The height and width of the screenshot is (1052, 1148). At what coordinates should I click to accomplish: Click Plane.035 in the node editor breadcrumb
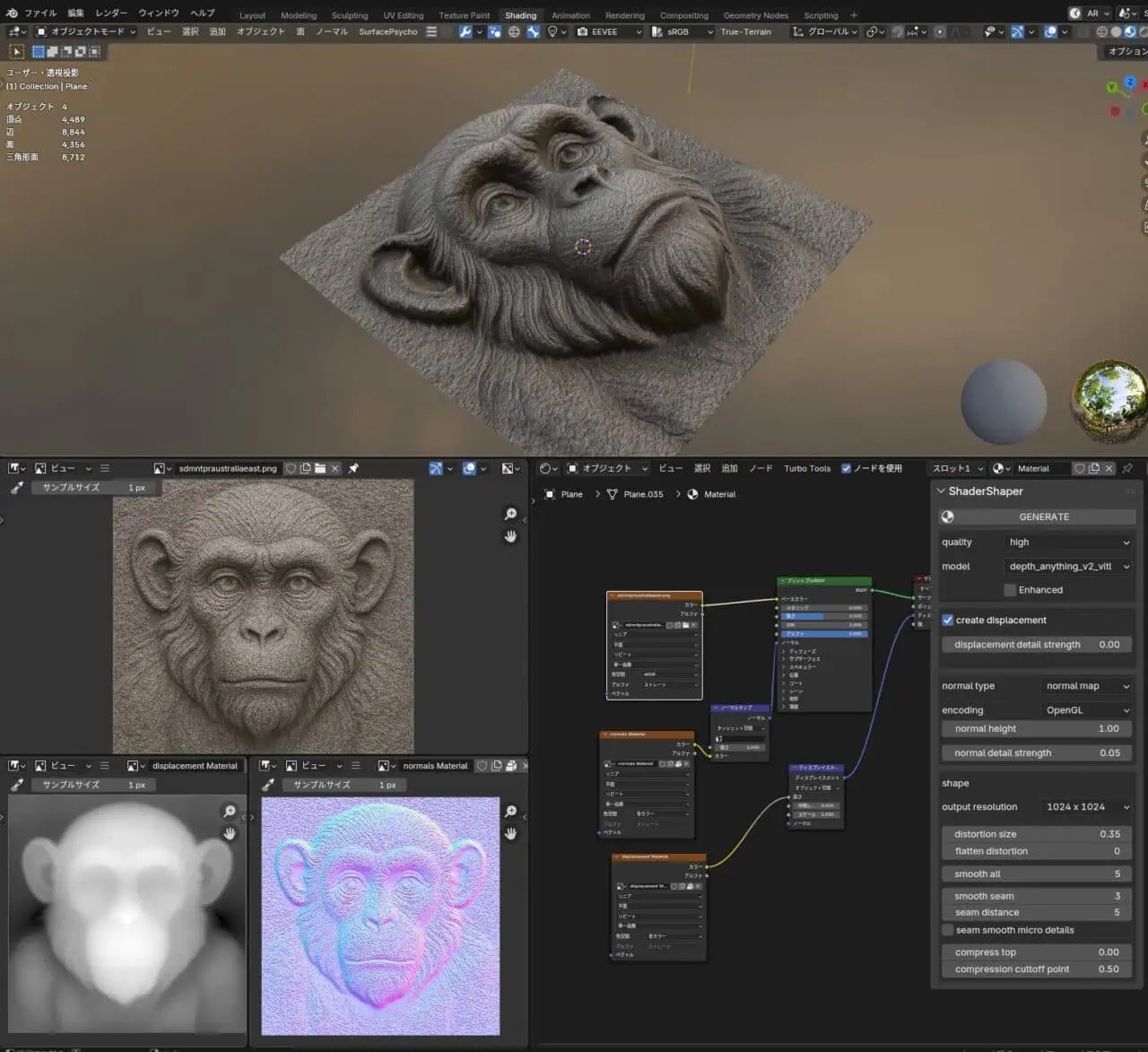643,494
